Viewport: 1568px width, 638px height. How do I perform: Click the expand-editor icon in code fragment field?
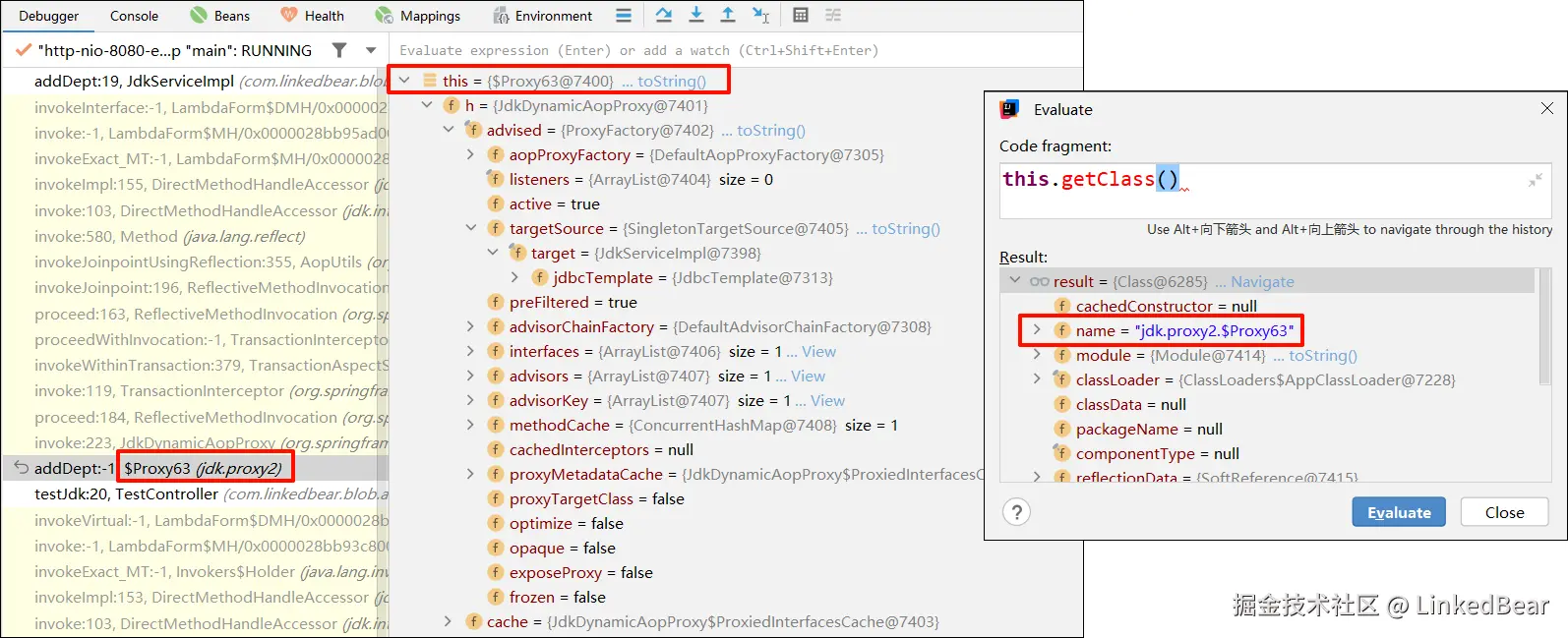click(x=1535, y=180)
